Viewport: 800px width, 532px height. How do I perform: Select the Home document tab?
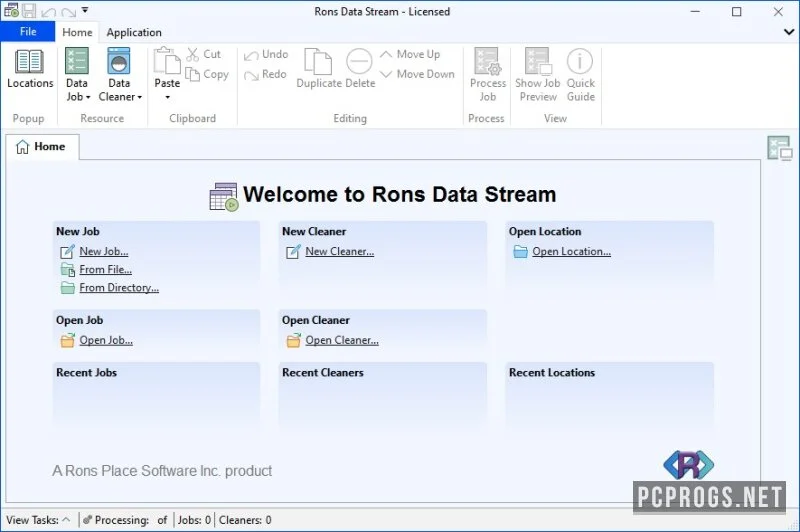[42, 147]
